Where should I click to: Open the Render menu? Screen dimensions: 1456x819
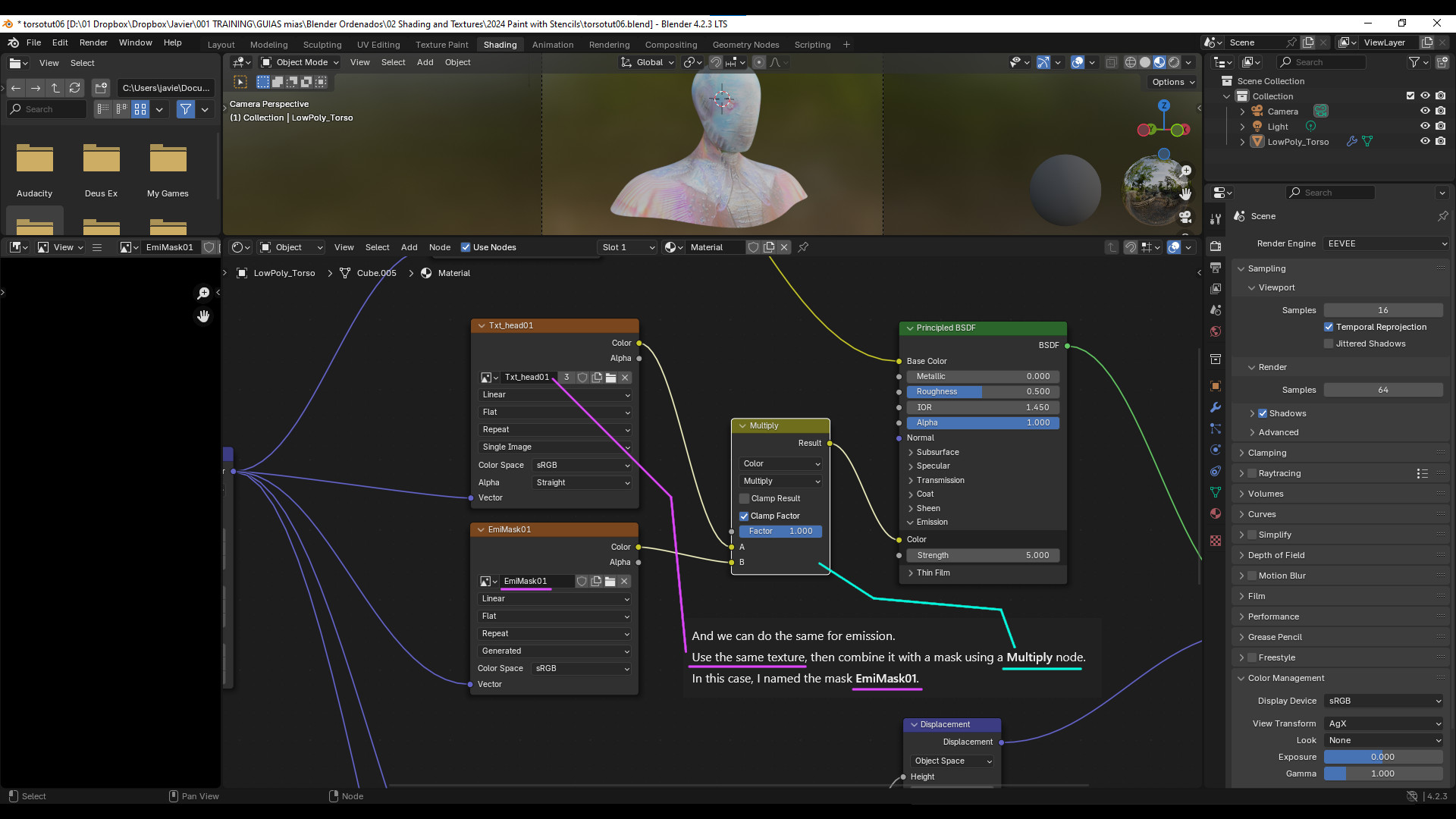point(93,42)
